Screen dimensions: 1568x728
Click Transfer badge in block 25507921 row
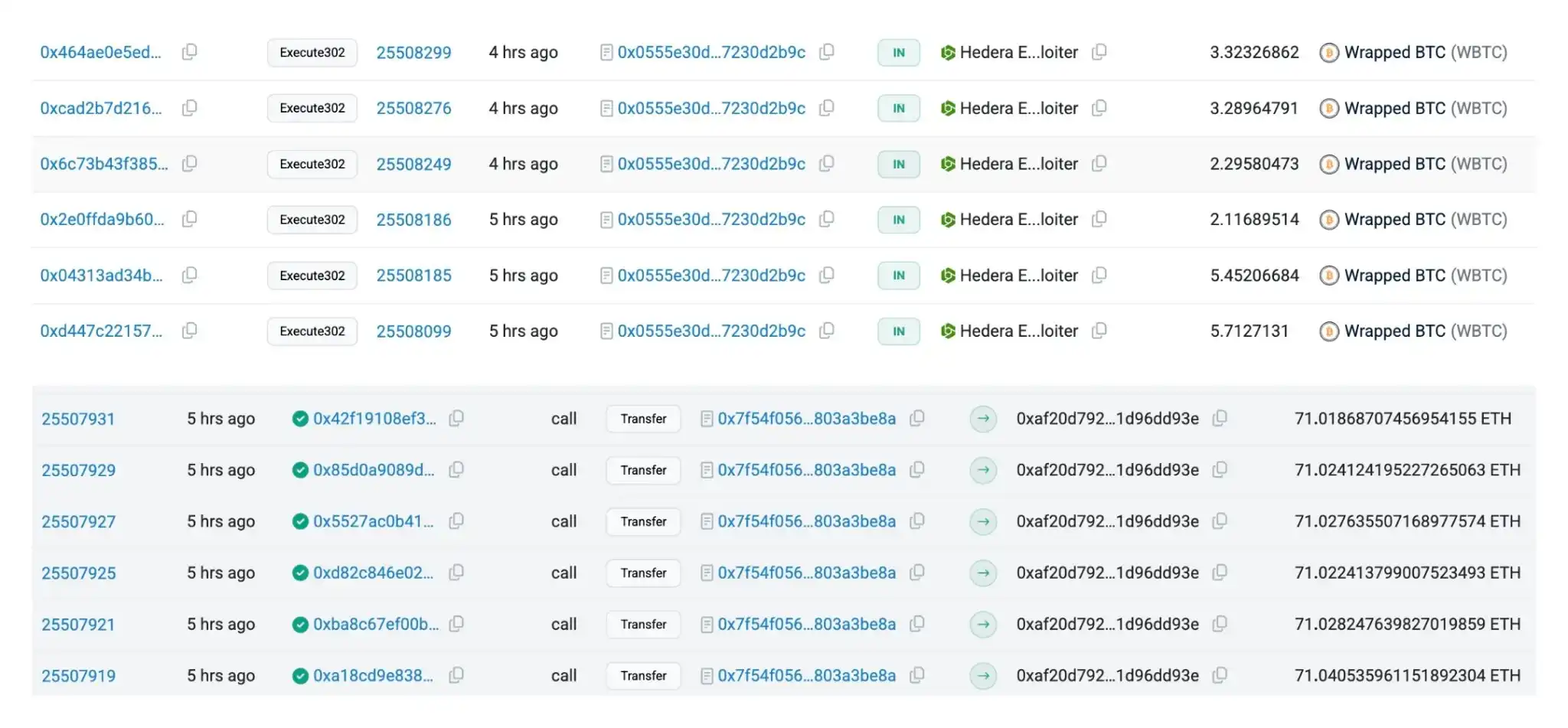click(643, 625)
